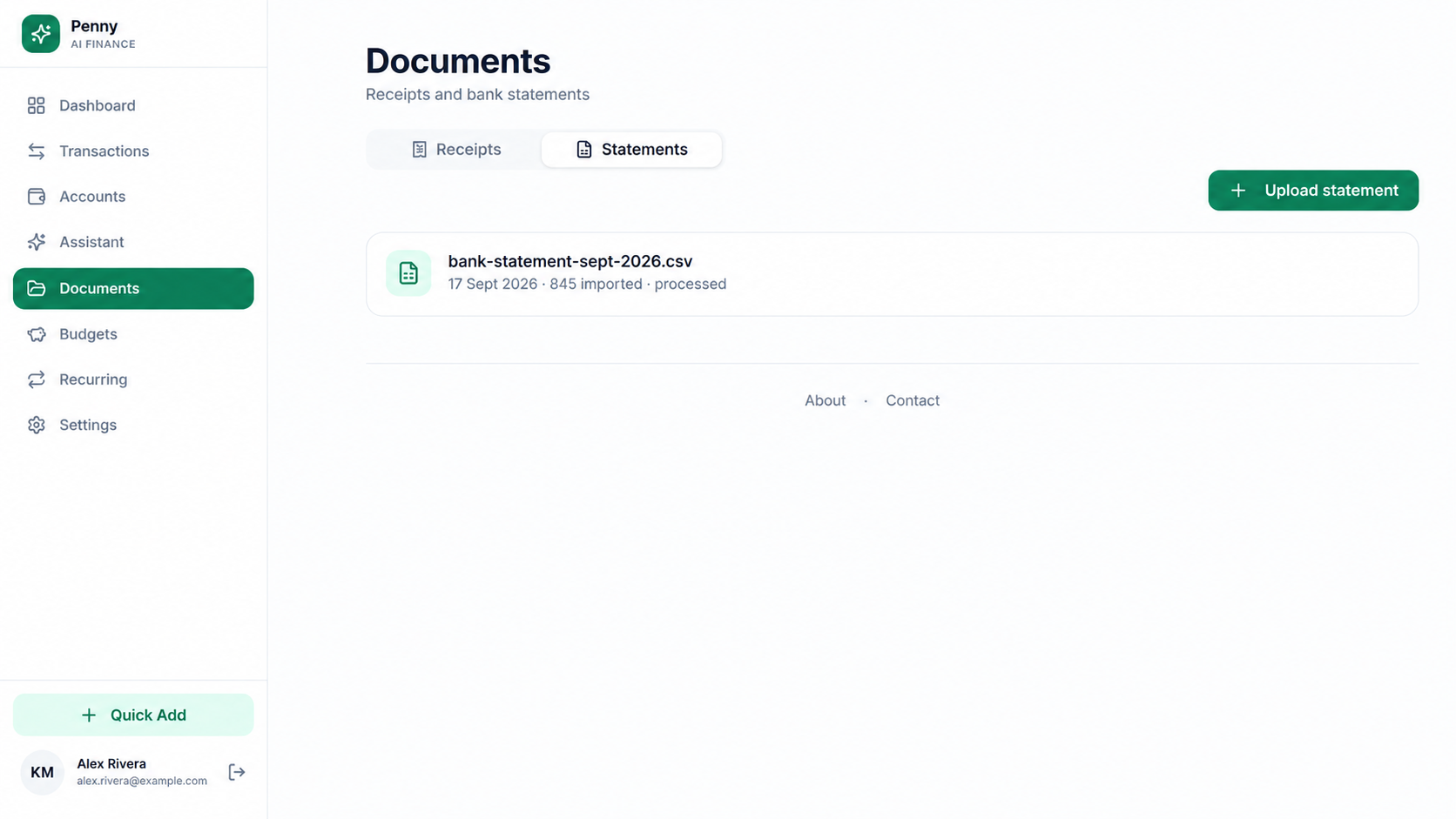Screen dimensions: 1456x819
Task: Click the Quick Add button label
Action: (x=148, y=715)
